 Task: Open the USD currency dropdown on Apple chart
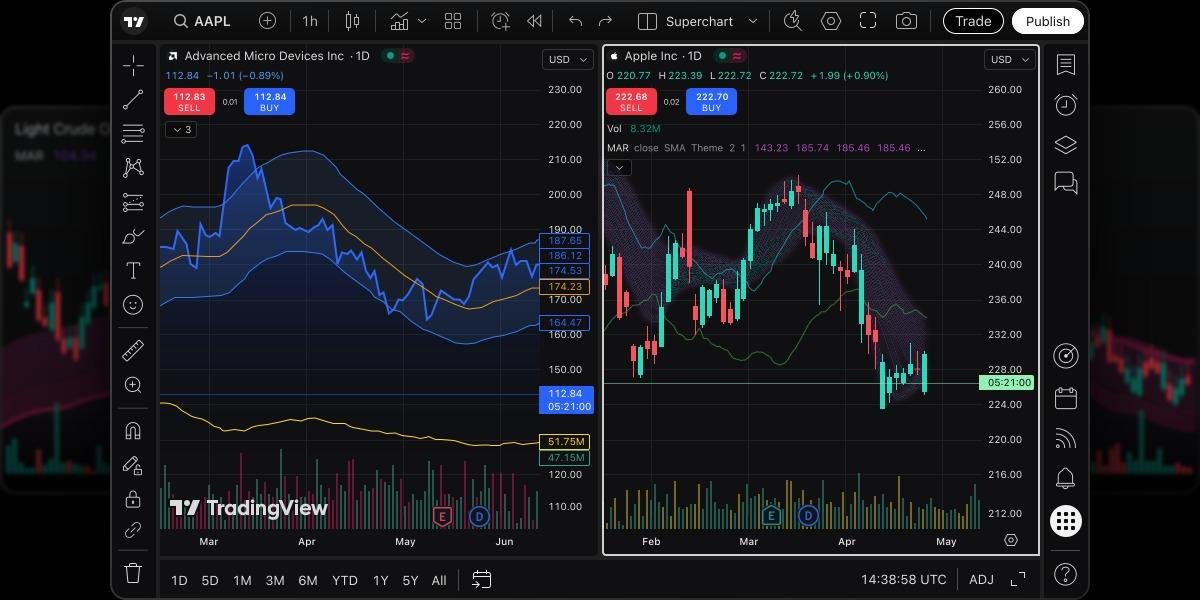tap(1008, 59)
